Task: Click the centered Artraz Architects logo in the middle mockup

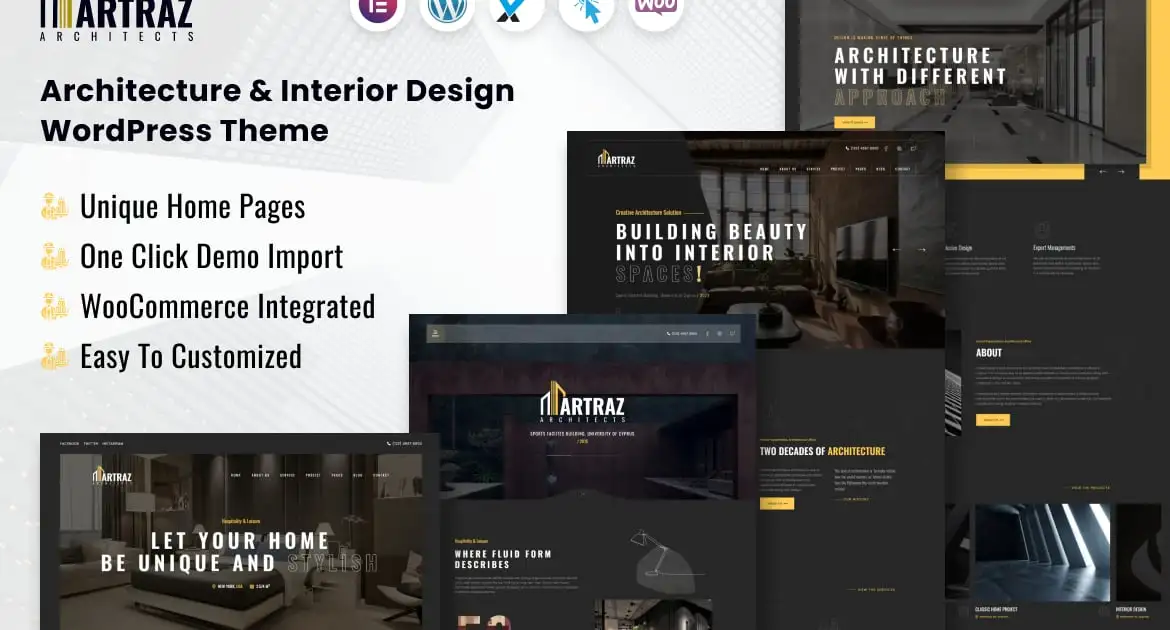Action: pos(583,403)
